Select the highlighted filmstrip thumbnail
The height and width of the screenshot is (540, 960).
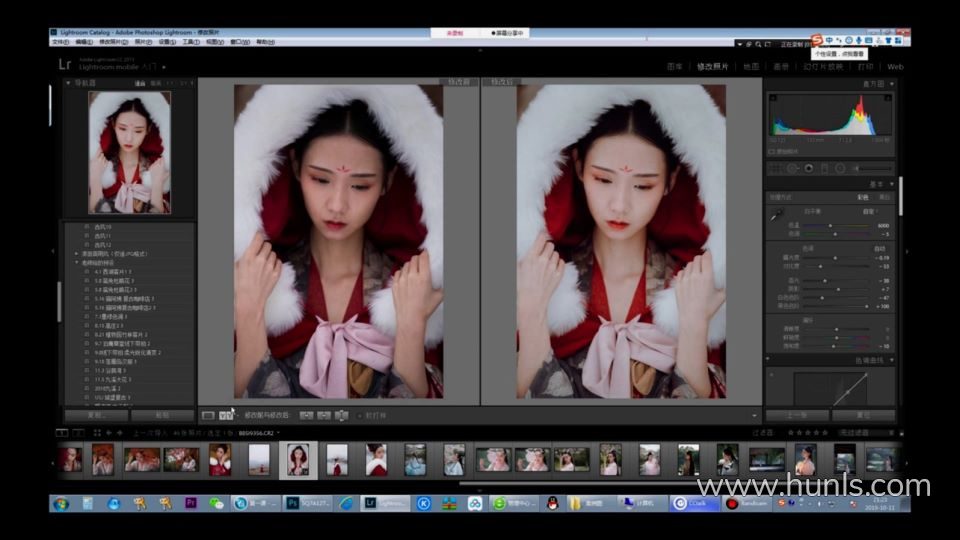pos(298,460)
